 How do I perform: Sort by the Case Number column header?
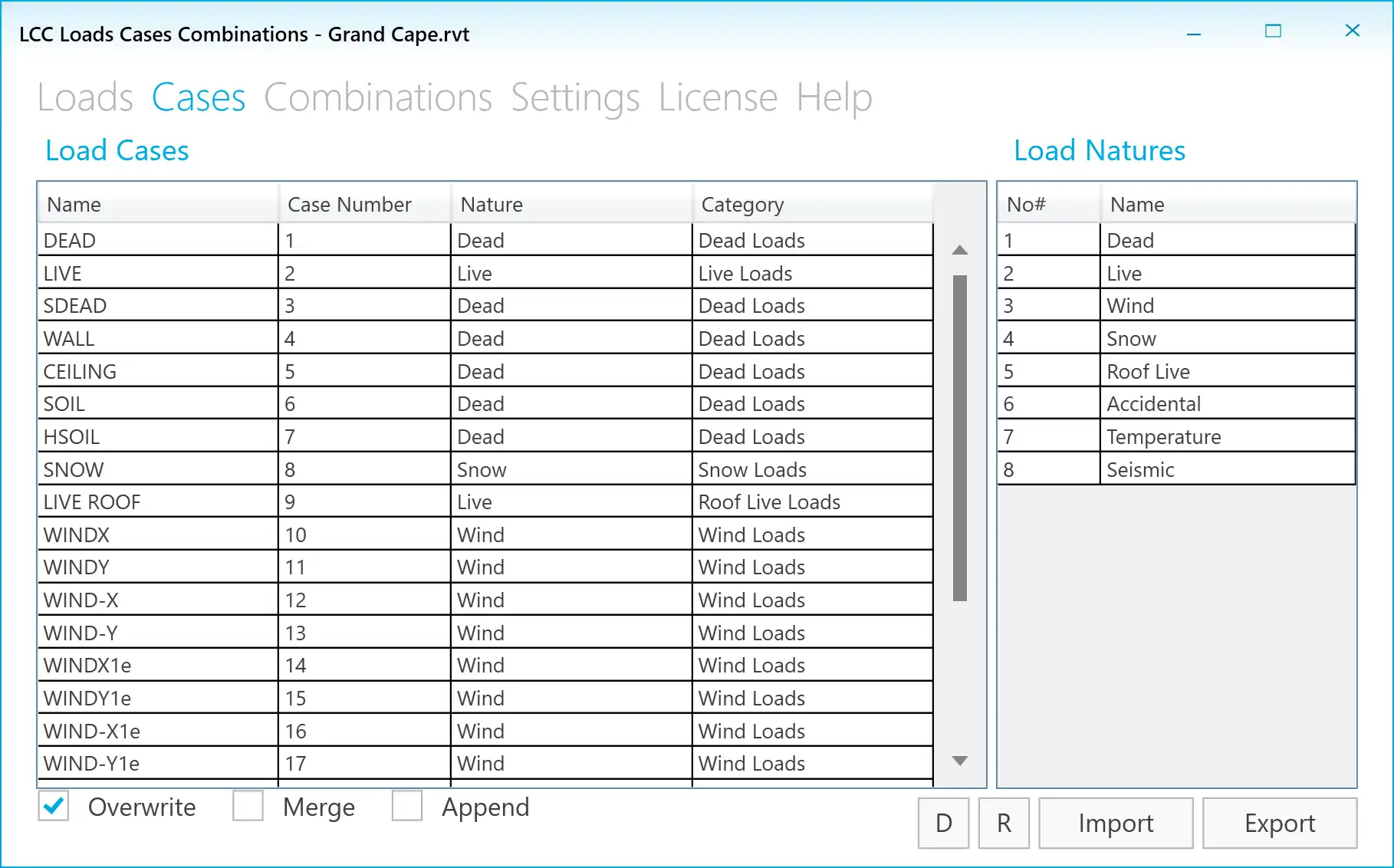tap(365, 204)
